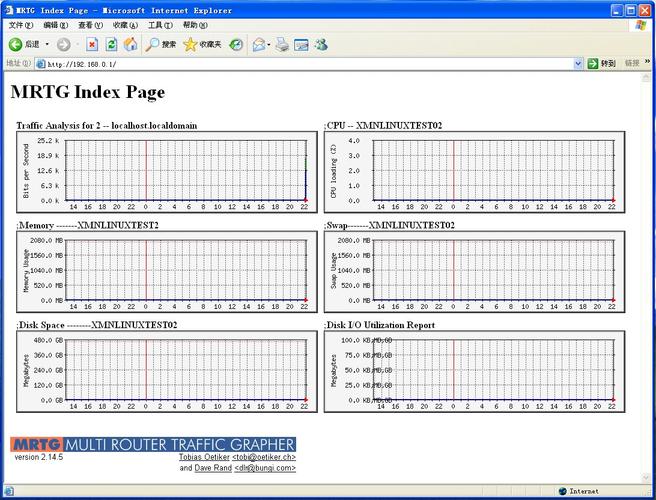The image size is (656, 500).
Task: Click the address bar URL field
Action: point(309,64)
